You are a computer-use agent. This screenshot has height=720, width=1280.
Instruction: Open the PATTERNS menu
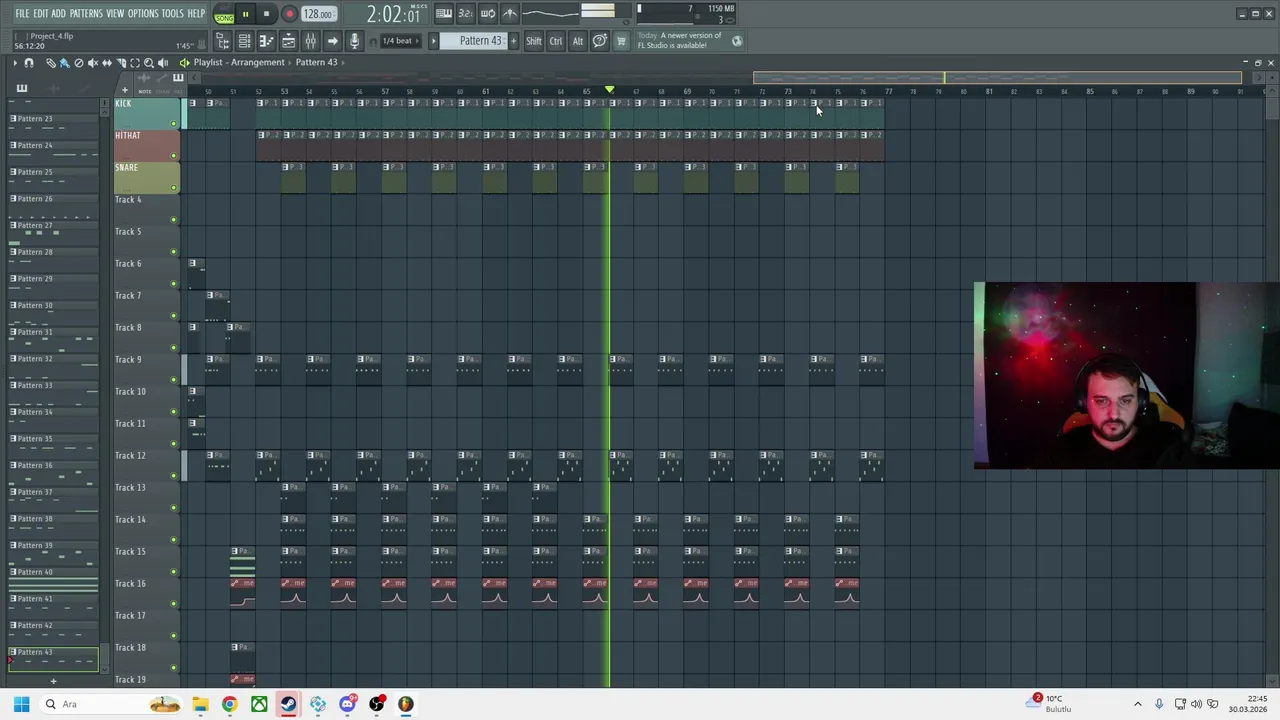(x=86, y=14)
